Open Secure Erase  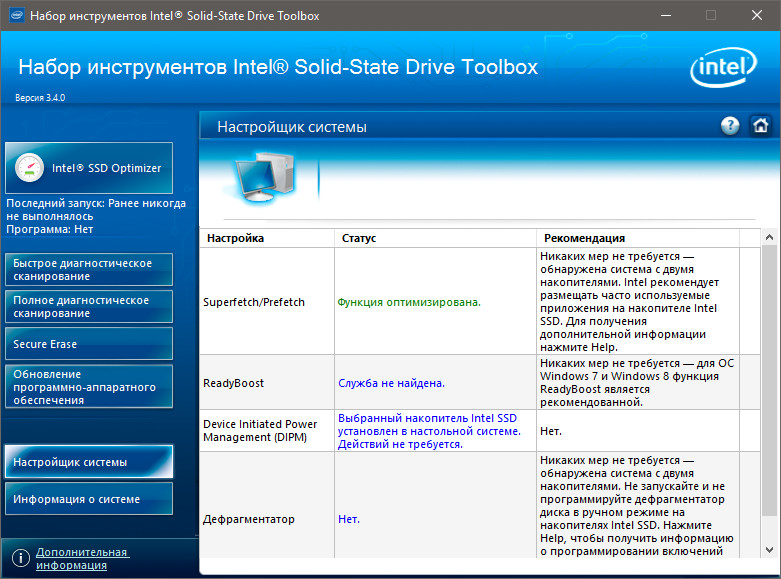click(89, 344)
